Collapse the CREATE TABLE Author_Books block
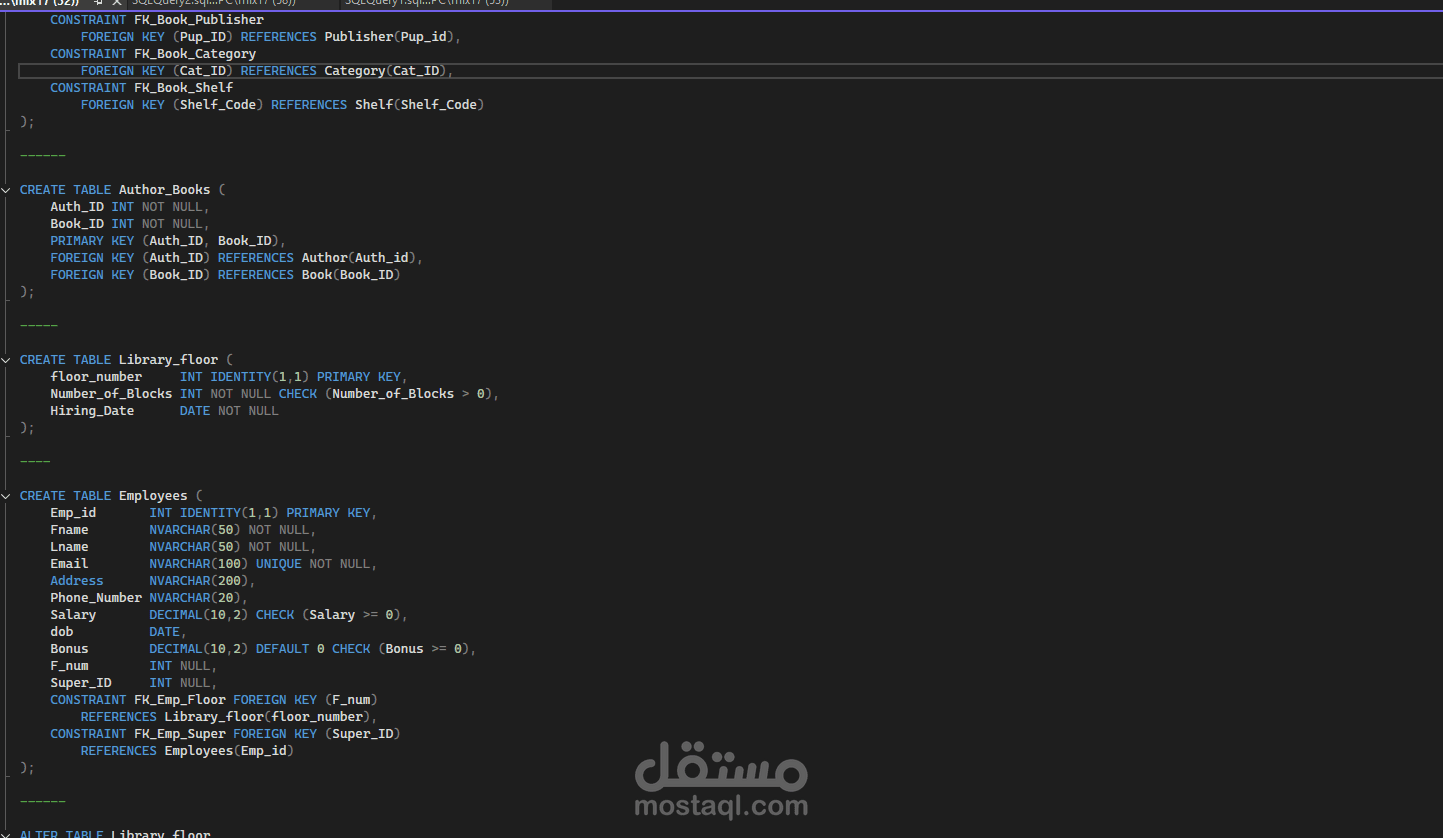 8,190
